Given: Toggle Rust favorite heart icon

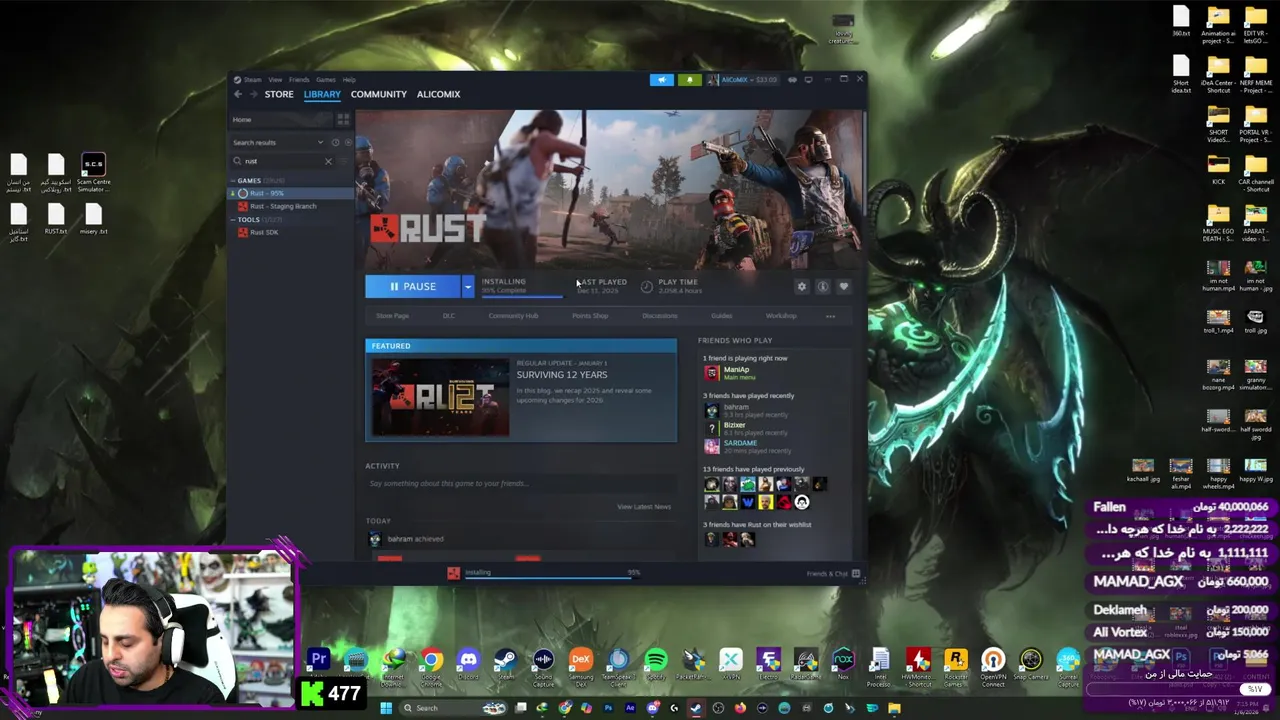Looking at the screenshot, I should click(843, 287).
